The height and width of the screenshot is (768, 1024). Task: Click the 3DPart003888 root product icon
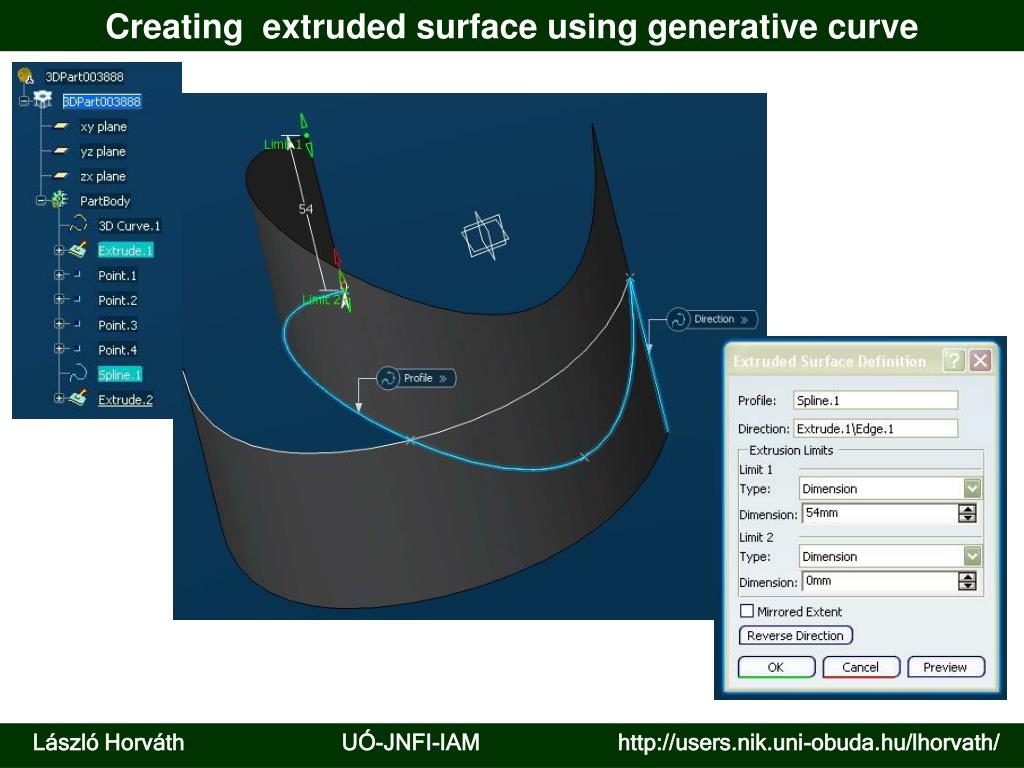(x=25, y=76)
